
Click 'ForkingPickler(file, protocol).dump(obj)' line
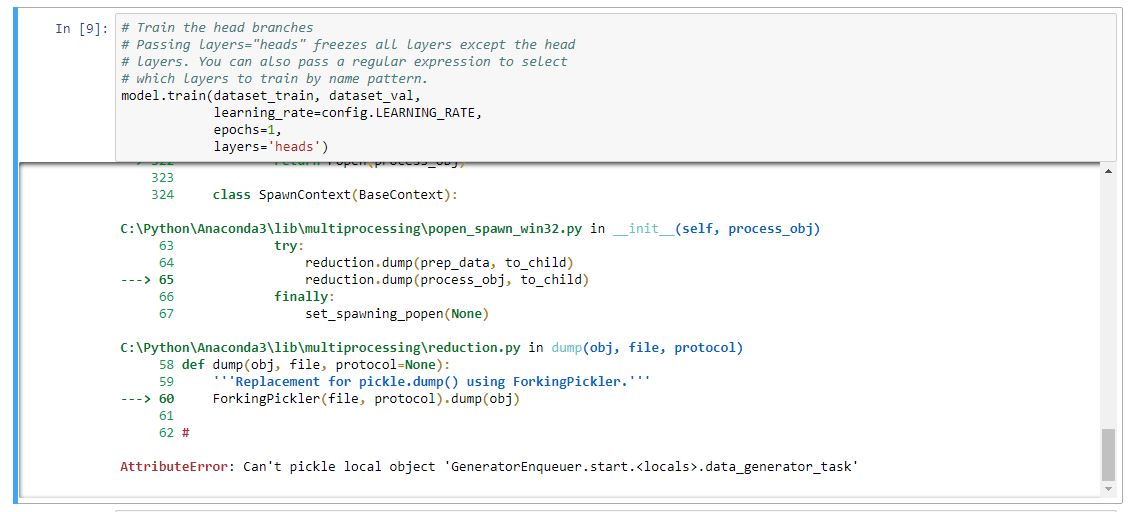366,399
